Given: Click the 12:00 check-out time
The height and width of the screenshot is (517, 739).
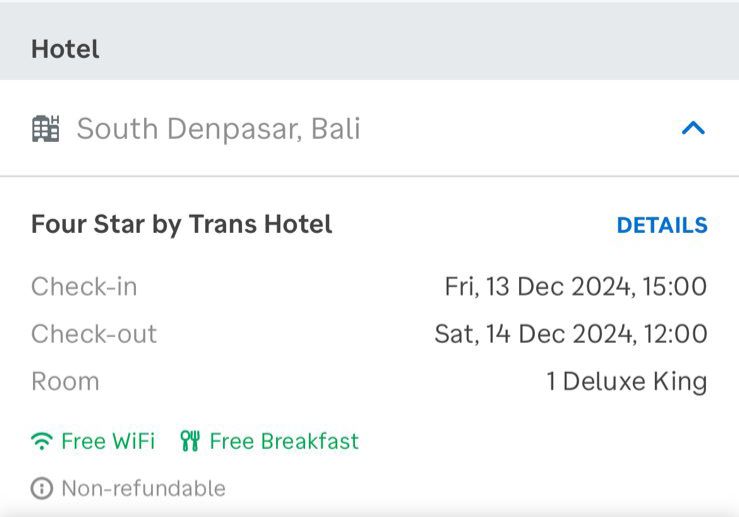Looking at the screenshot, I should coord(674,334).
